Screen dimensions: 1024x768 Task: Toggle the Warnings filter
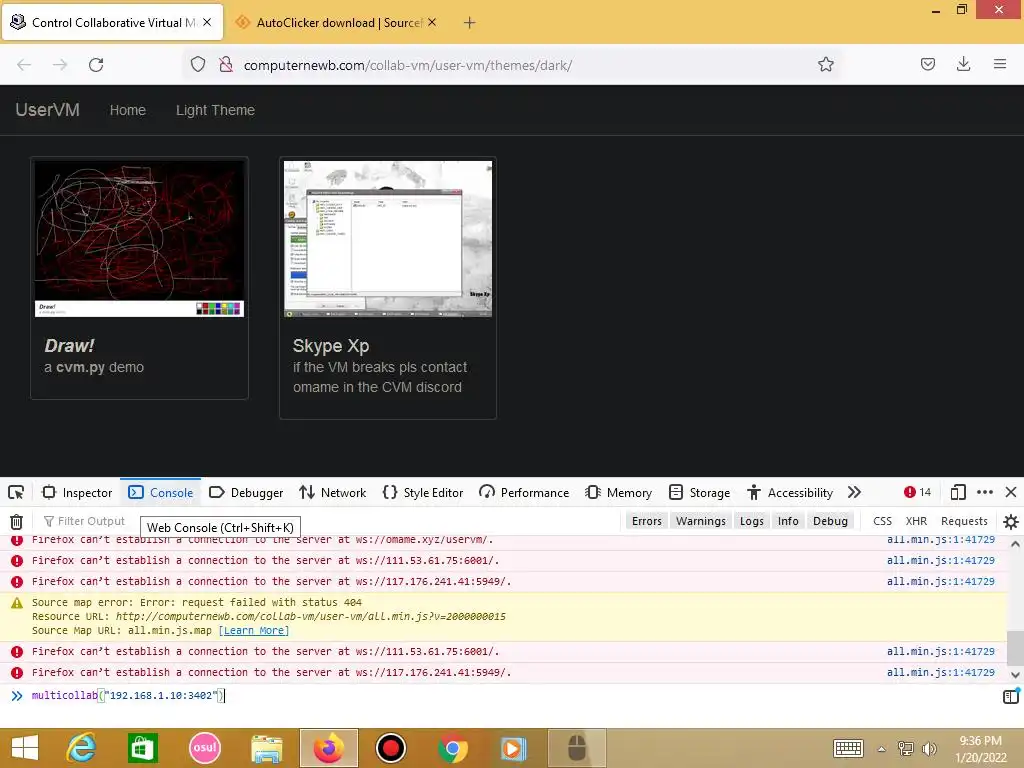pyautogui.click(x=701, y=520)
